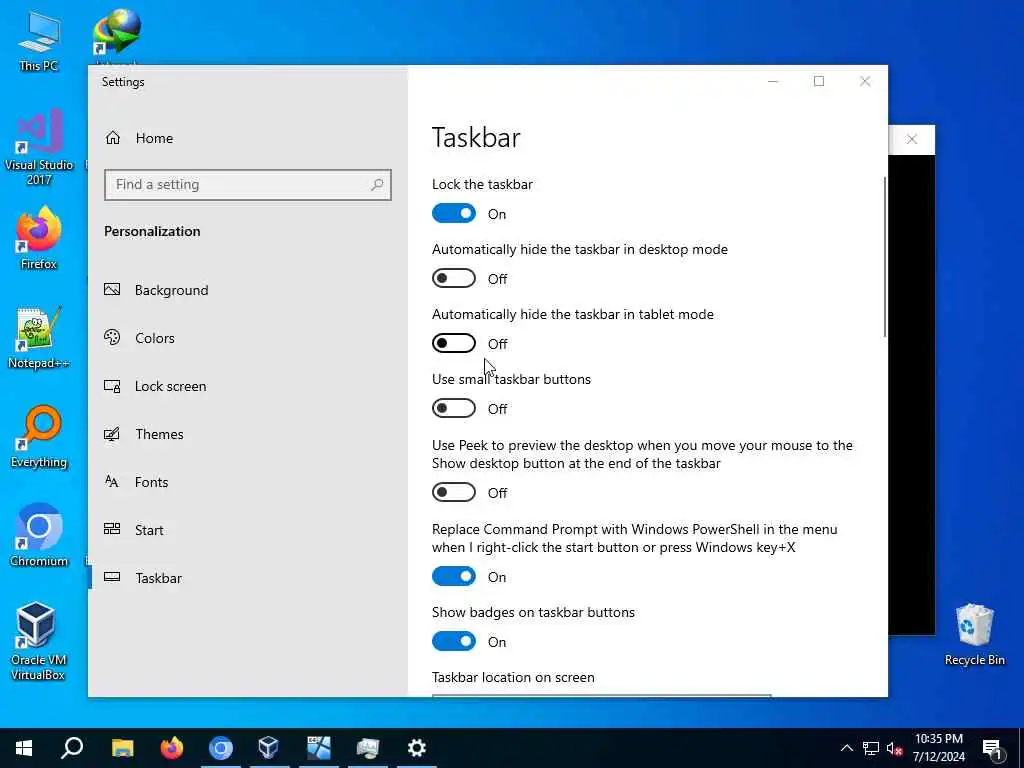Open the Colors personalization page

click(x=248, y=338)
